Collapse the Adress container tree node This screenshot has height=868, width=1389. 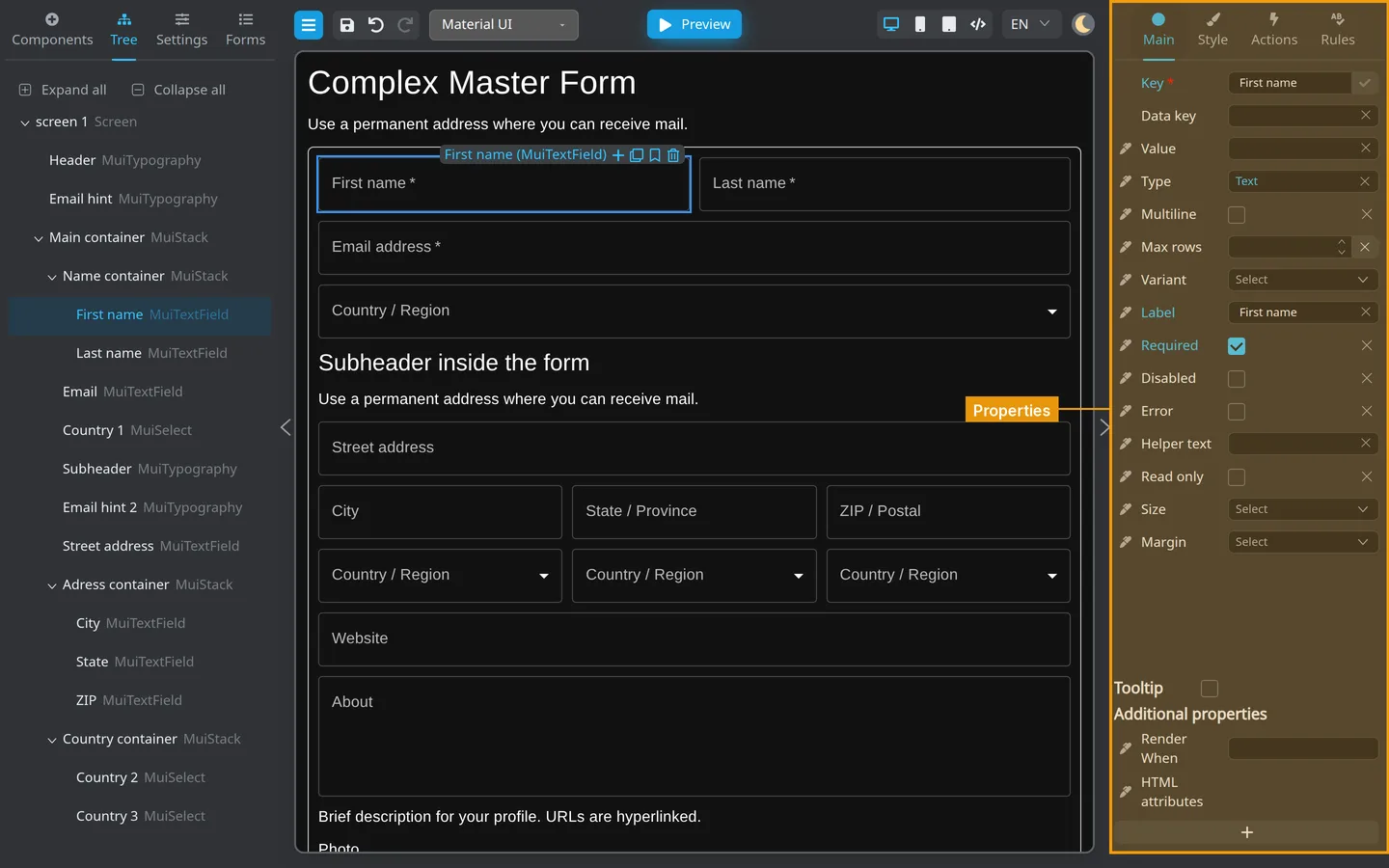click(52, 585)
